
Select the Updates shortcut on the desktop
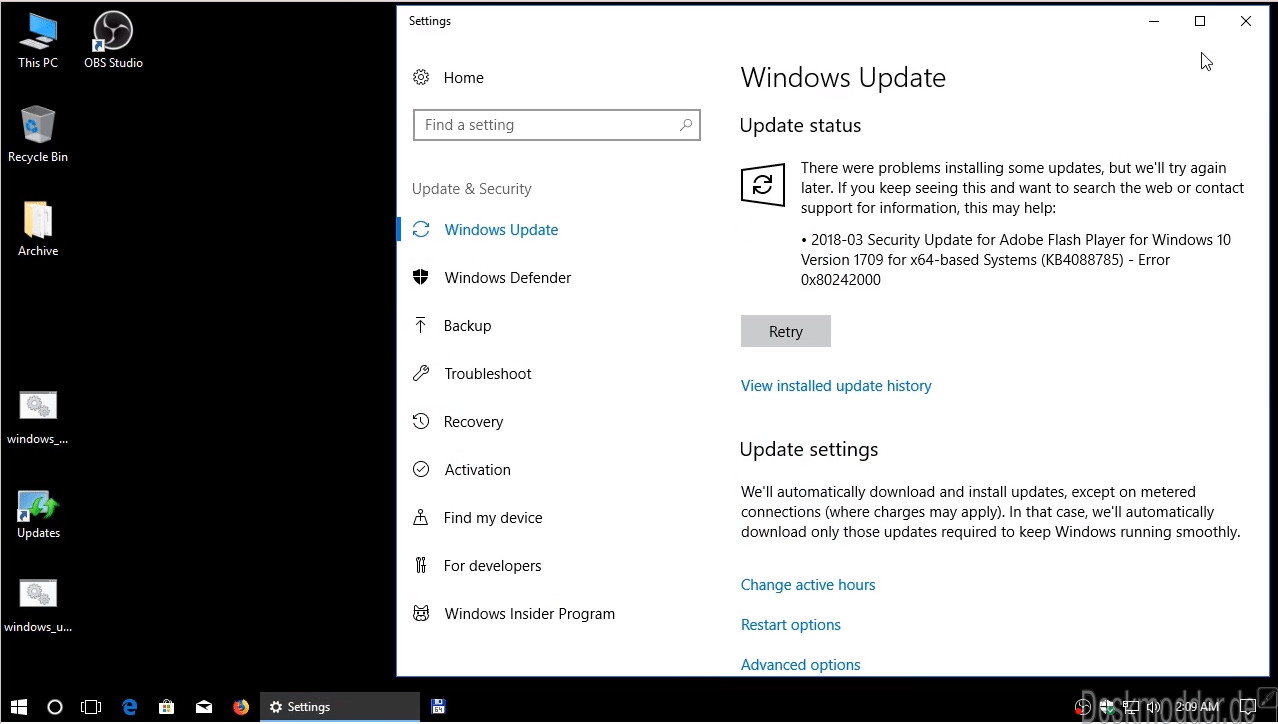click(x=38, y=514)
